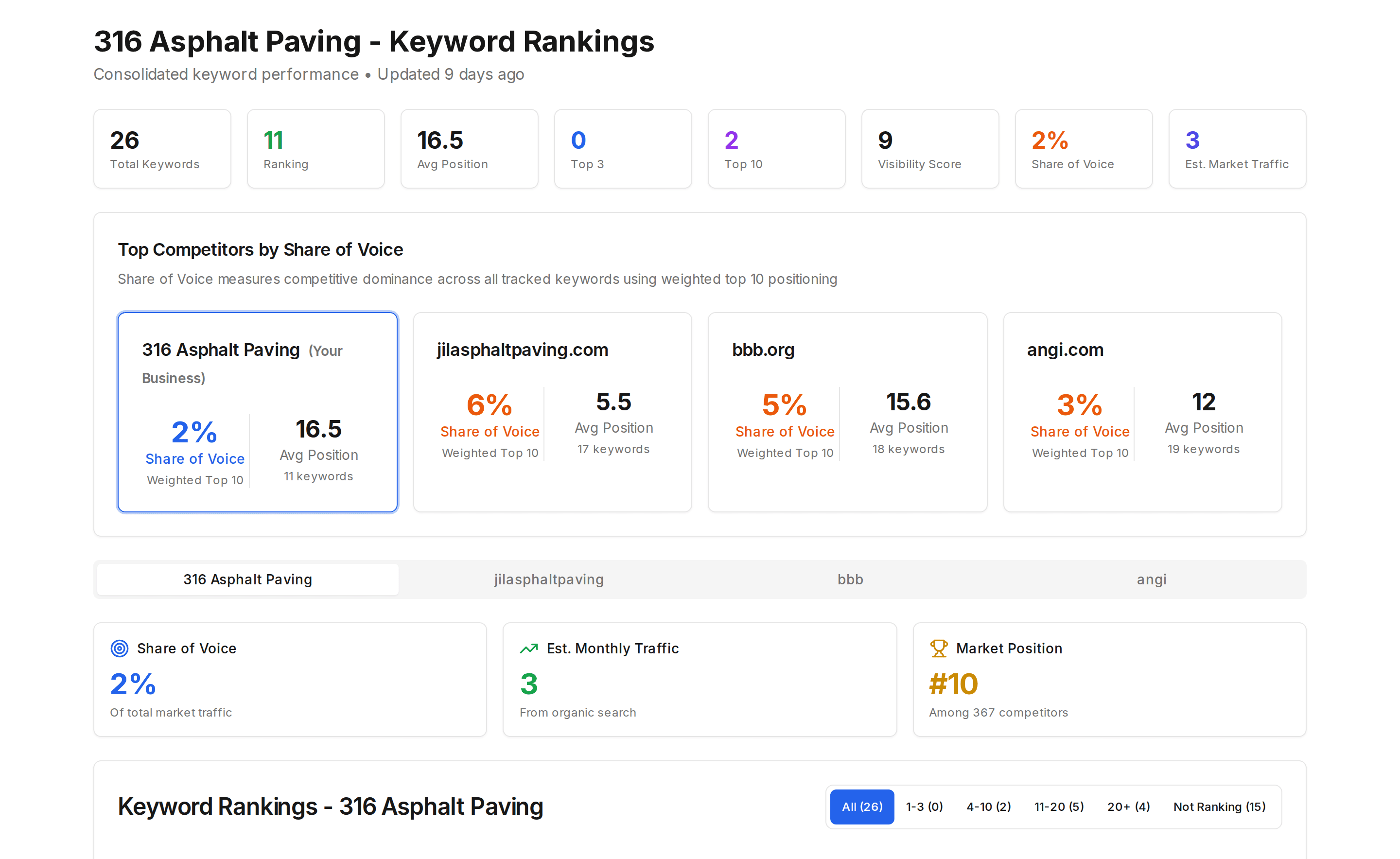Click the #10 Market Position value
Image resolution: width=1400 pixels, height=859 pixels.
(953, 684)
